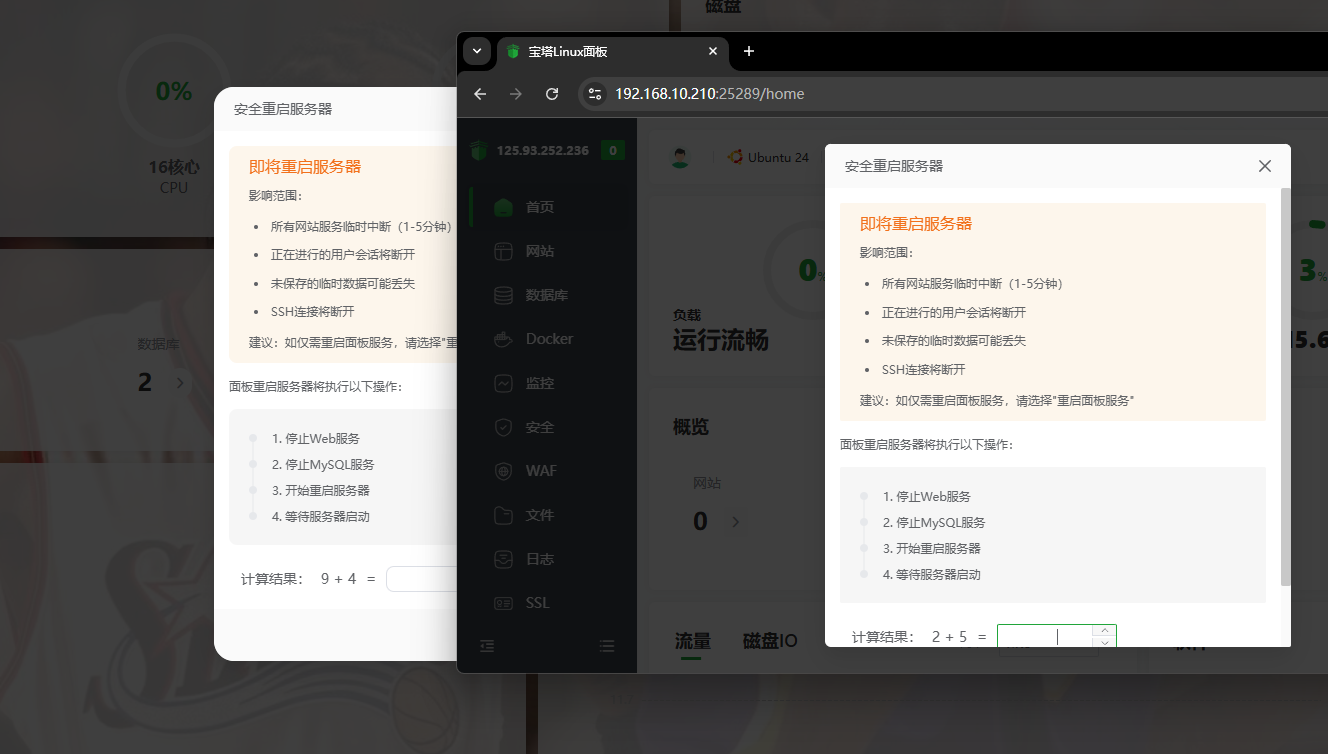The width and height of the screenshot is (1328, 754).
Task: Focus the address bar URL 192.168.10.210
Action: [709, 94]
